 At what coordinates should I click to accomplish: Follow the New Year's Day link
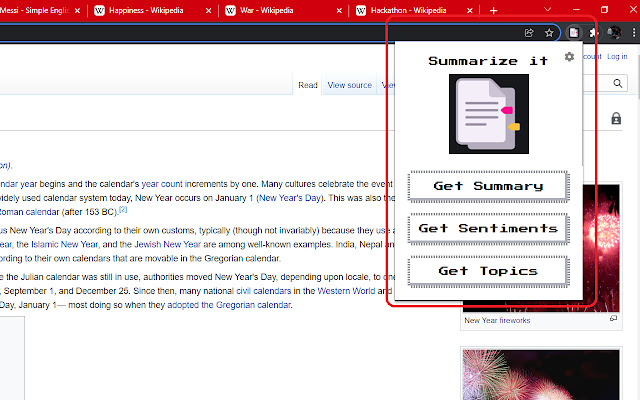point(290,198)
